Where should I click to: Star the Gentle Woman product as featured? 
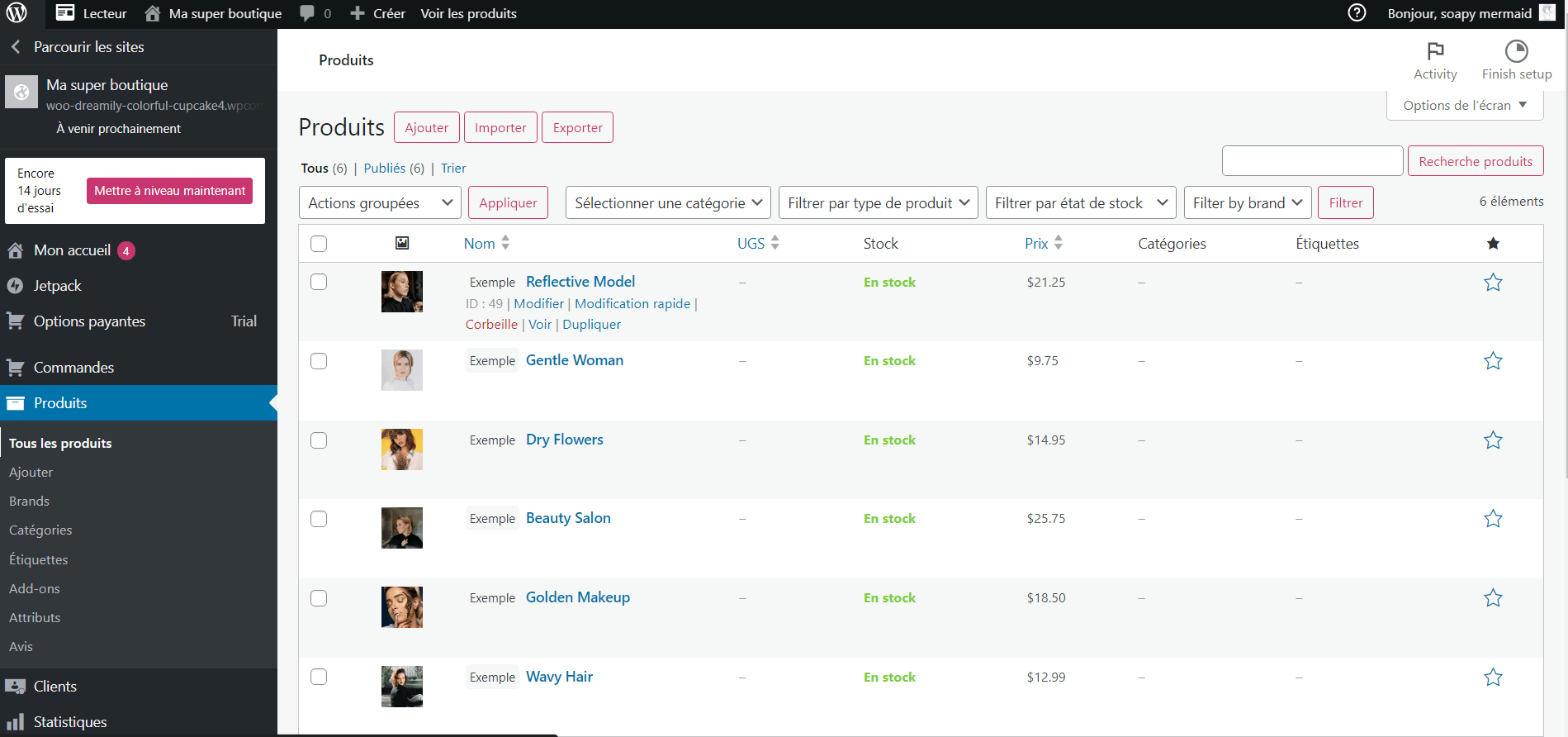[1493, 361]
